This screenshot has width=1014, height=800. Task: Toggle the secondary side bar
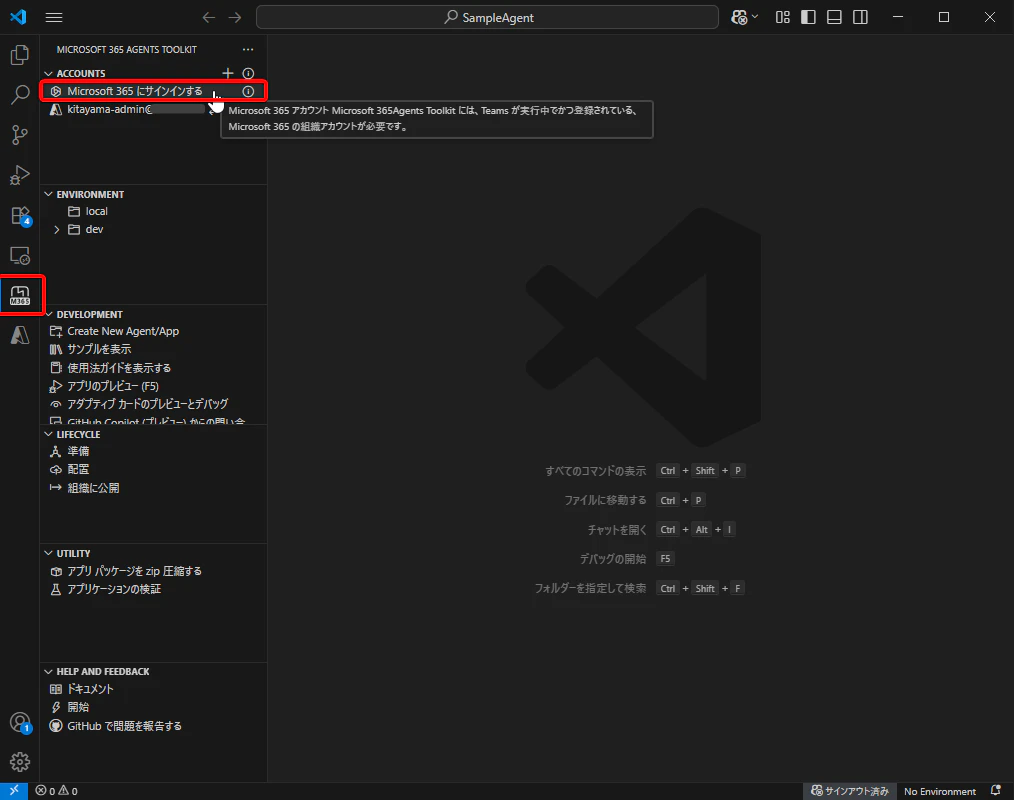pos(860,17)
